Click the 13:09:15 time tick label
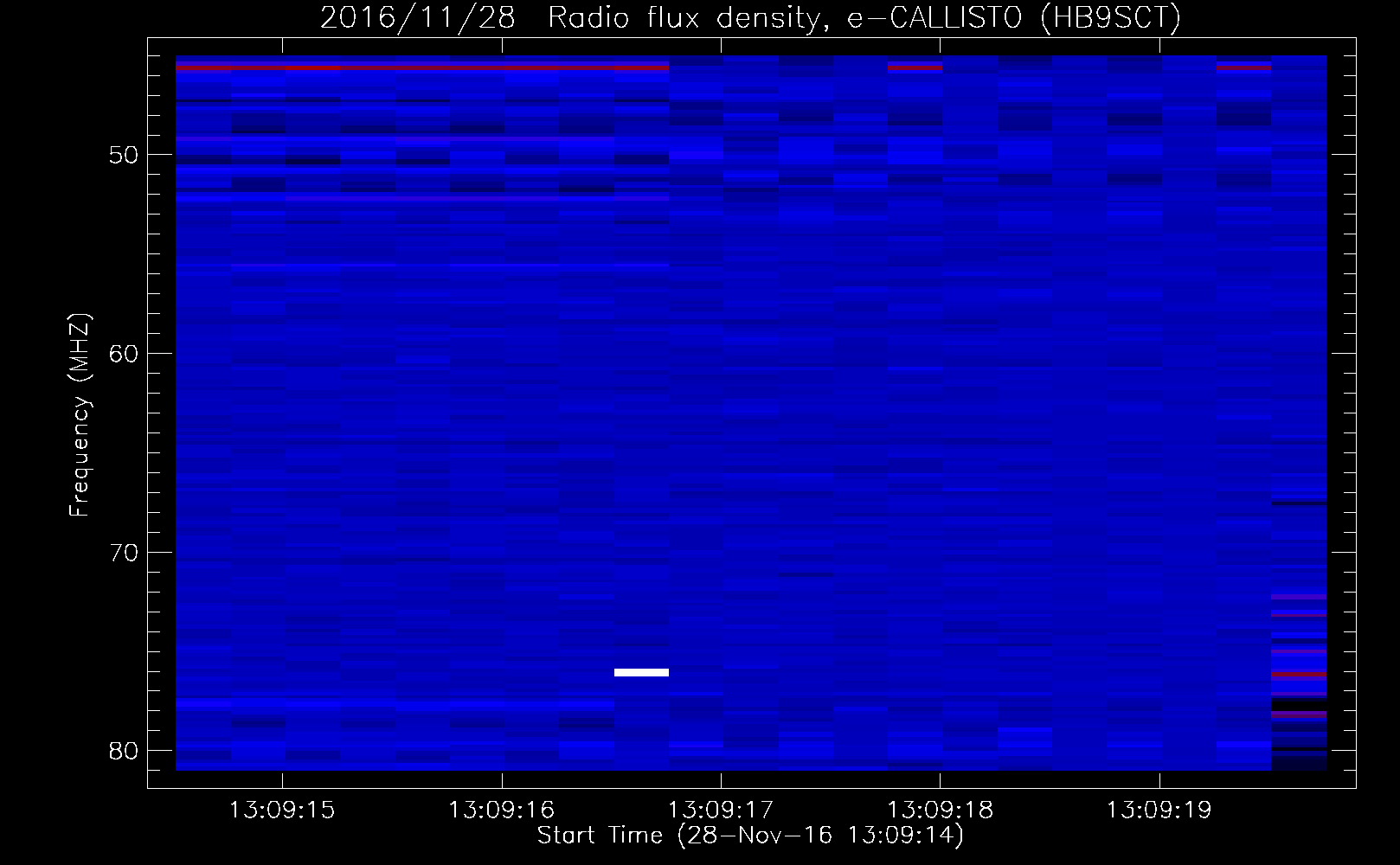The width and height of the screenshot is (1400, 865). tap(282, 811)
